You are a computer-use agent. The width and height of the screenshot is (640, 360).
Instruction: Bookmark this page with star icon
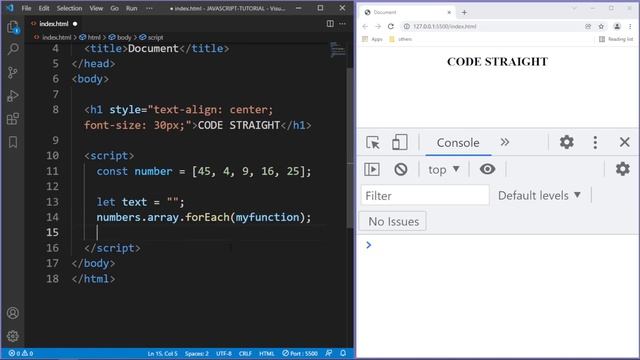pos(601,27)
